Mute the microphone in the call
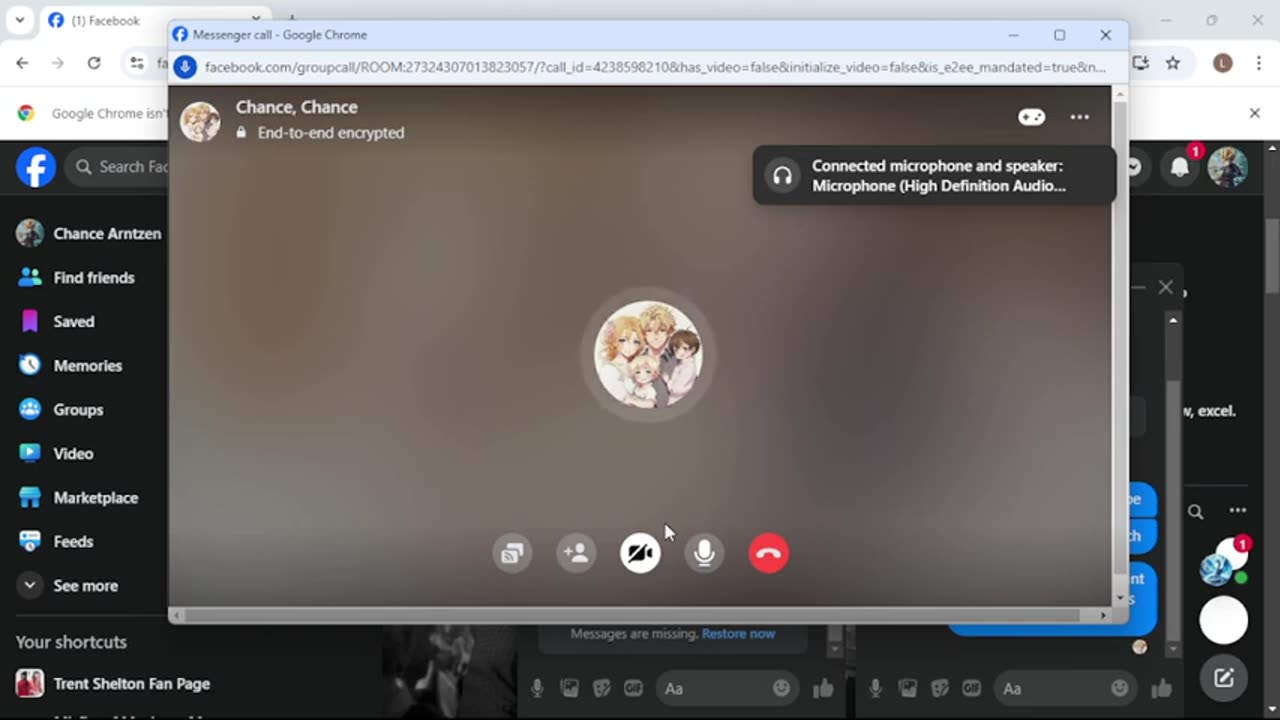The width and height of the screenshot is (1280, 720). pyautogui.click(x=704, y=553)
